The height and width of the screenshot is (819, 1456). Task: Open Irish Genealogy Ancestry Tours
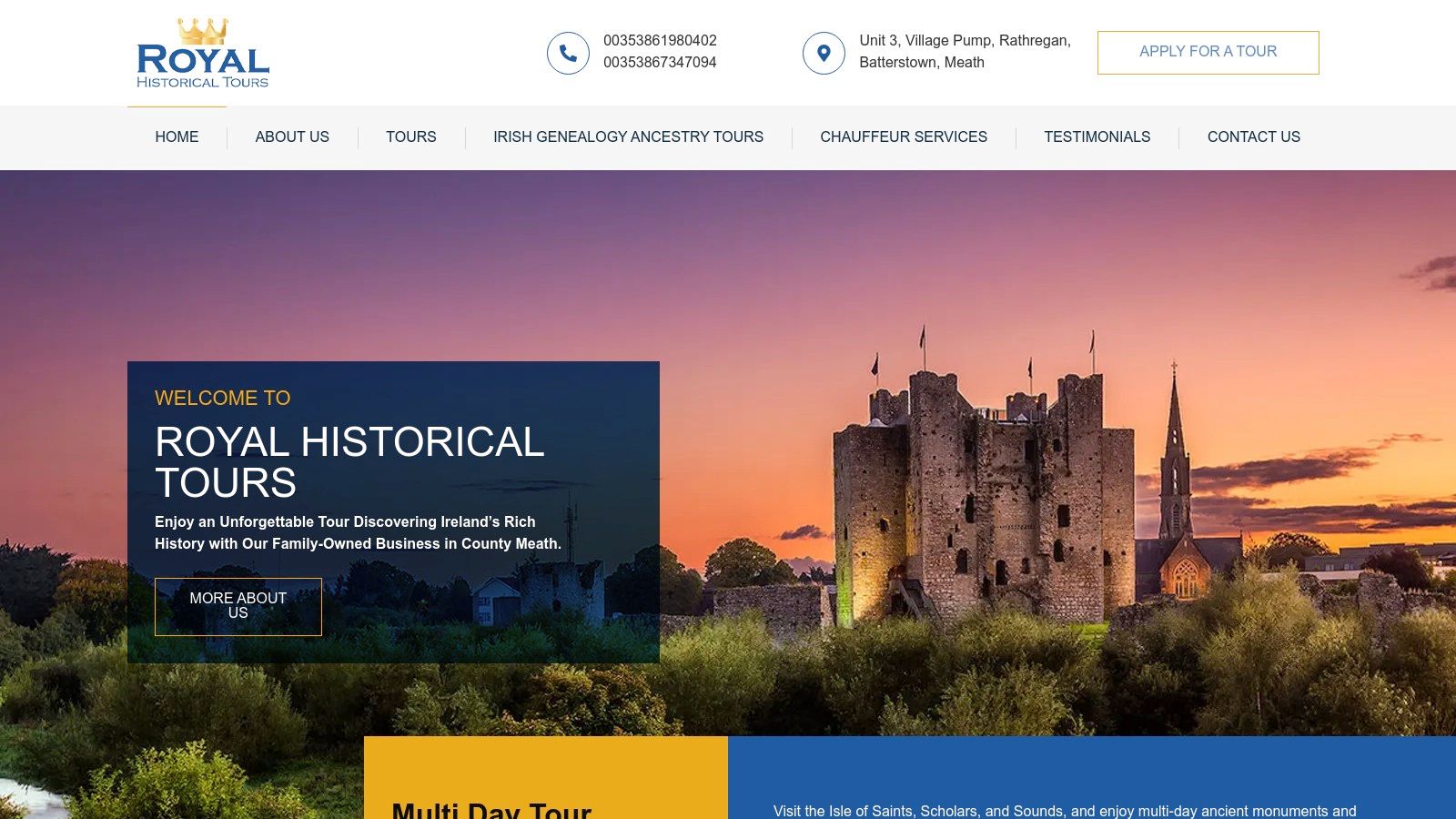tap(628, 136)
